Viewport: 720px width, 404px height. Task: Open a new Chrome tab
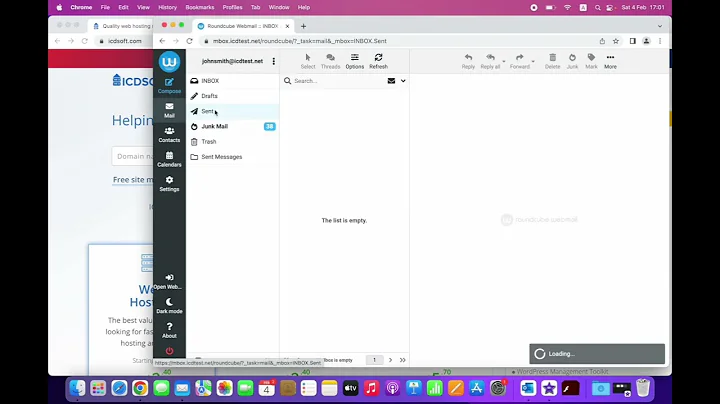coord(304,26)
